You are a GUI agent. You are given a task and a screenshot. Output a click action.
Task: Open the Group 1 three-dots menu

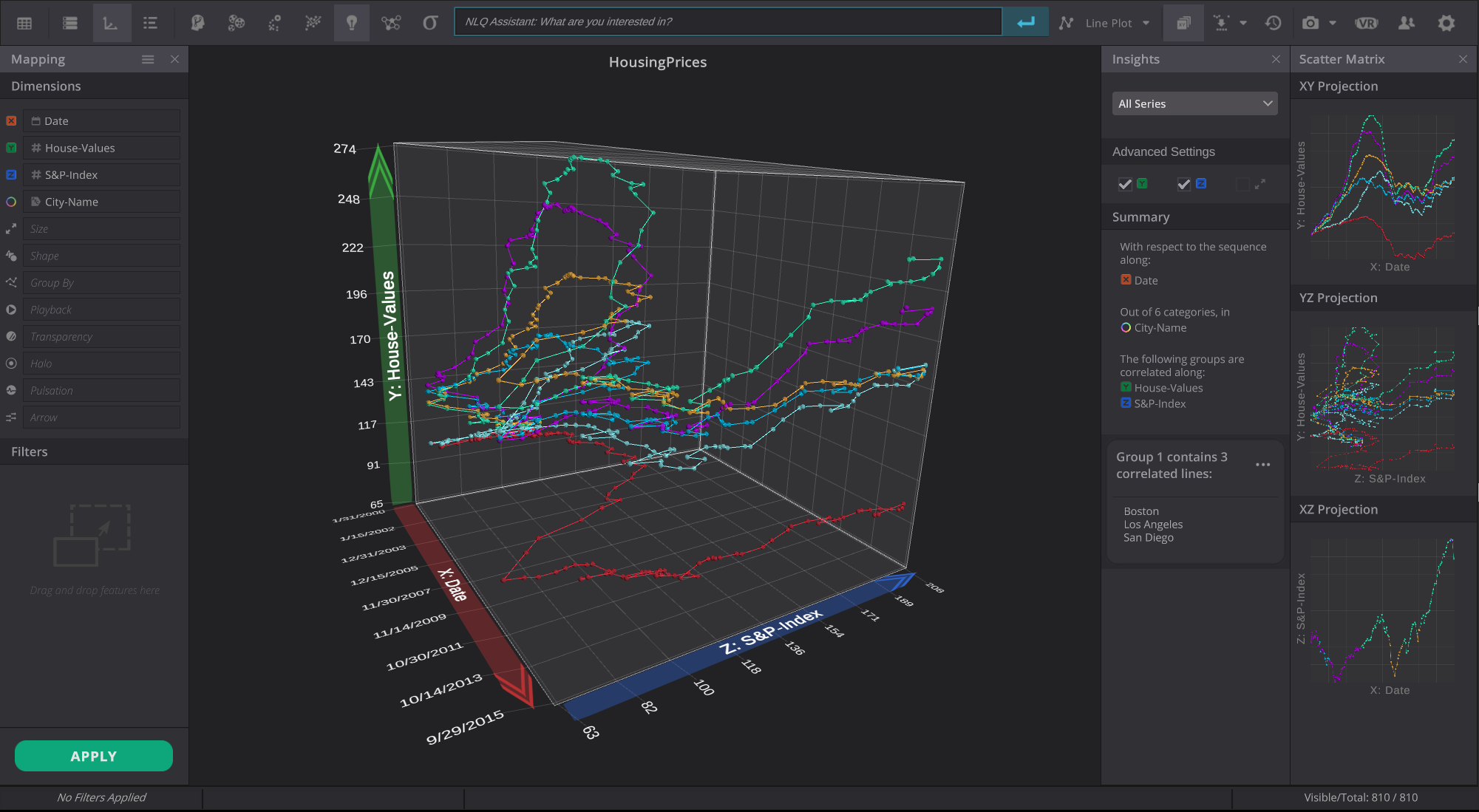pyautogui.click(x=1262, y=465)
